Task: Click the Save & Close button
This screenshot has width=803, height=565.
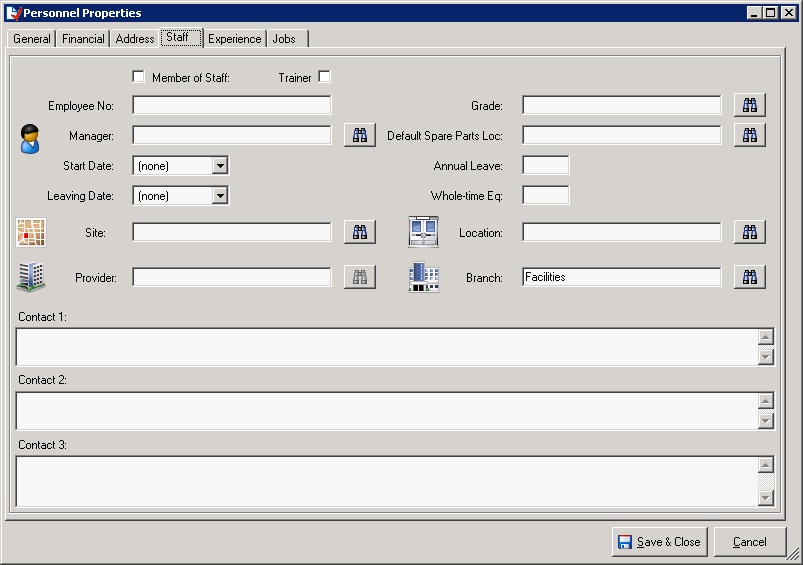Action: tap(660, 542)
